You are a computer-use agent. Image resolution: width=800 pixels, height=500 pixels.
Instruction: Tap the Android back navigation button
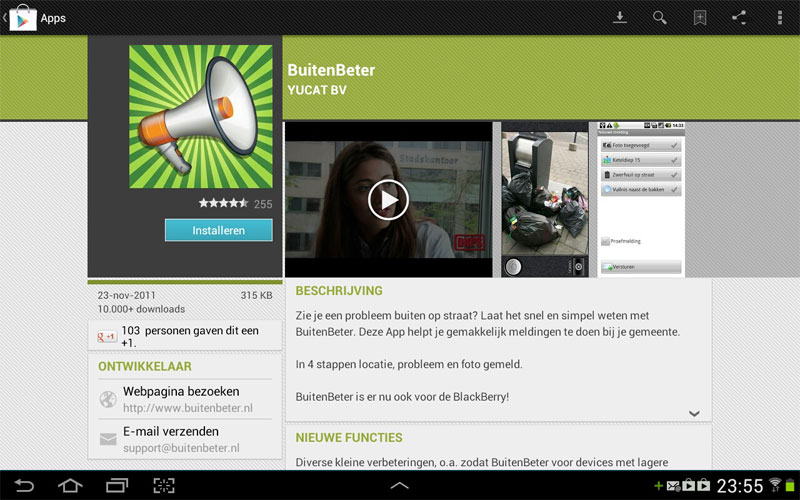tap(23, 485)
